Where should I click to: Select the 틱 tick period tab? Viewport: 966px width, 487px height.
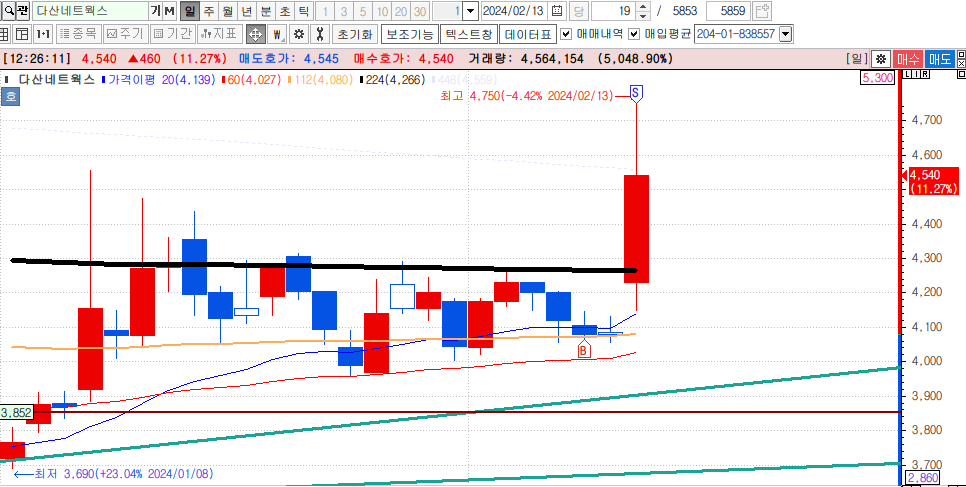pos(303,10)
